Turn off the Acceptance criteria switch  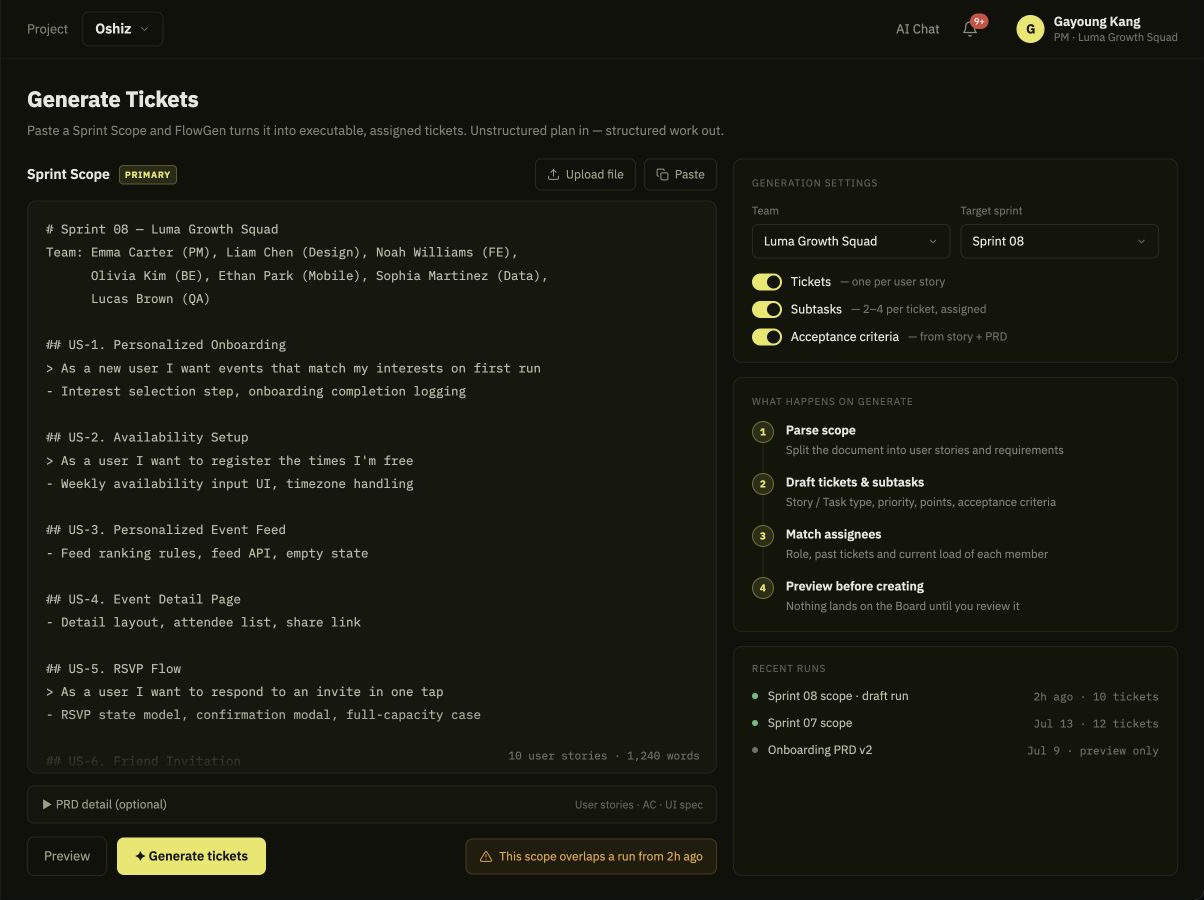coord(767,337)
